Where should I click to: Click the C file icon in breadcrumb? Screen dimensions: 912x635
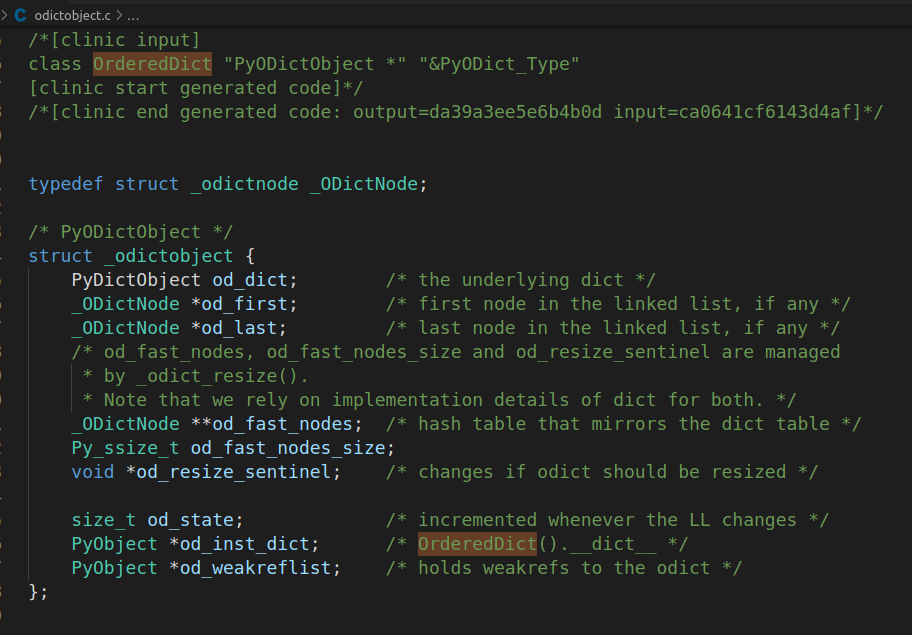point(20,15)
